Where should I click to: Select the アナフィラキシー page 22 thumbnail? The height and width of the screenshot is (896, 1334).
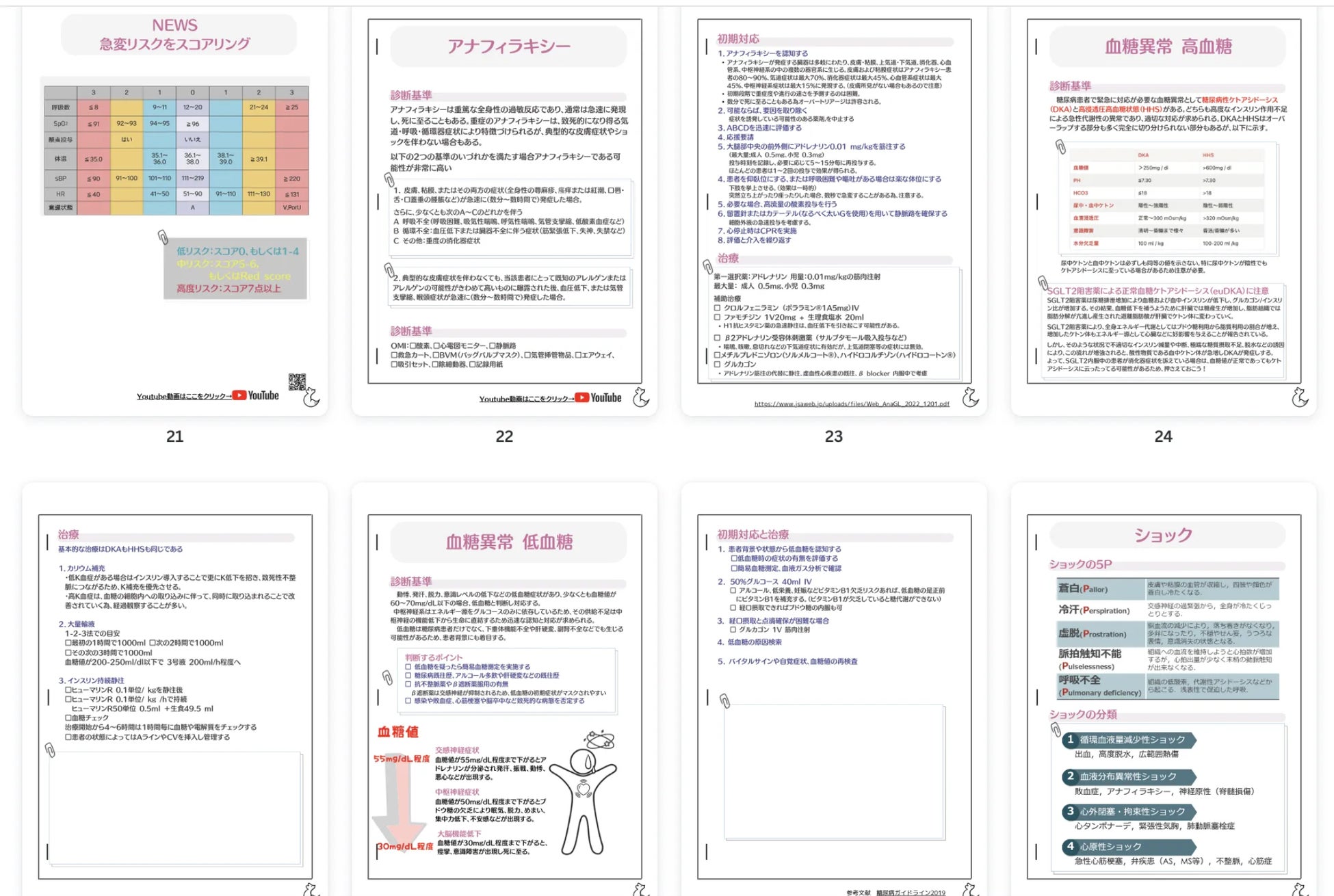pos(504,205)
